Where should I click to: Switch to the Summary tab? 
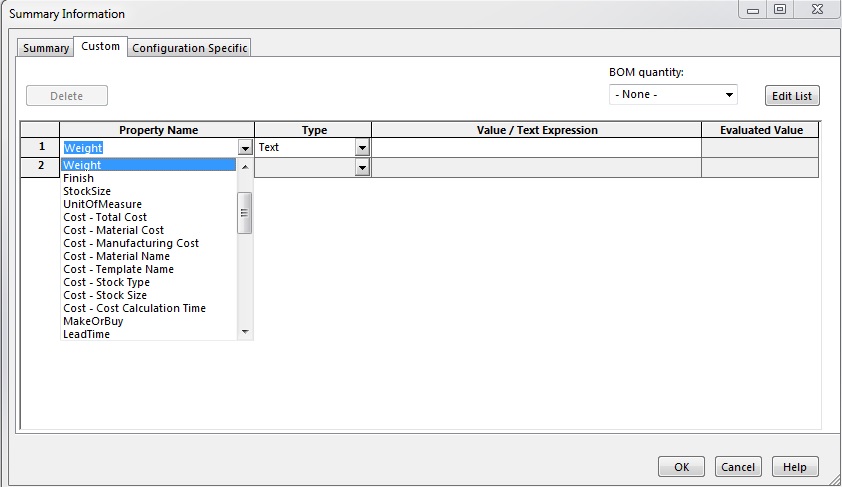pyautogui.click(x=46, y=48)
